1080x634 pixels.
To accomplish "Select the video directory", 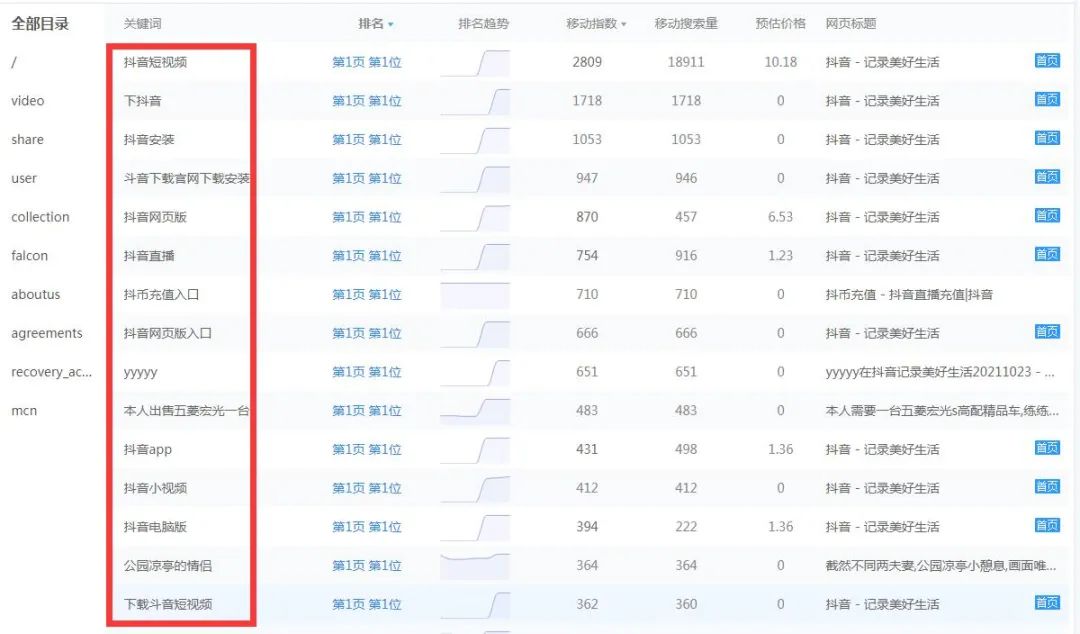I will point(28,101).
